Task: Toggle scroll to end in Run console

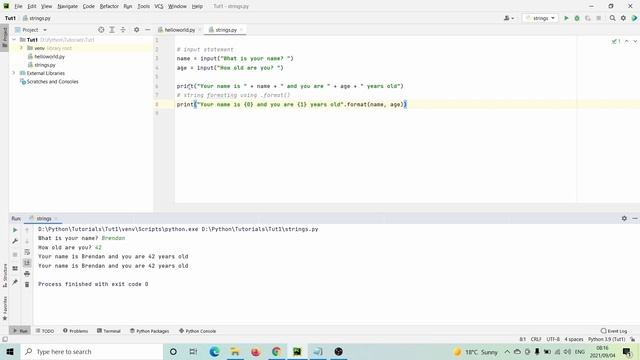Action: pos(27,262)
